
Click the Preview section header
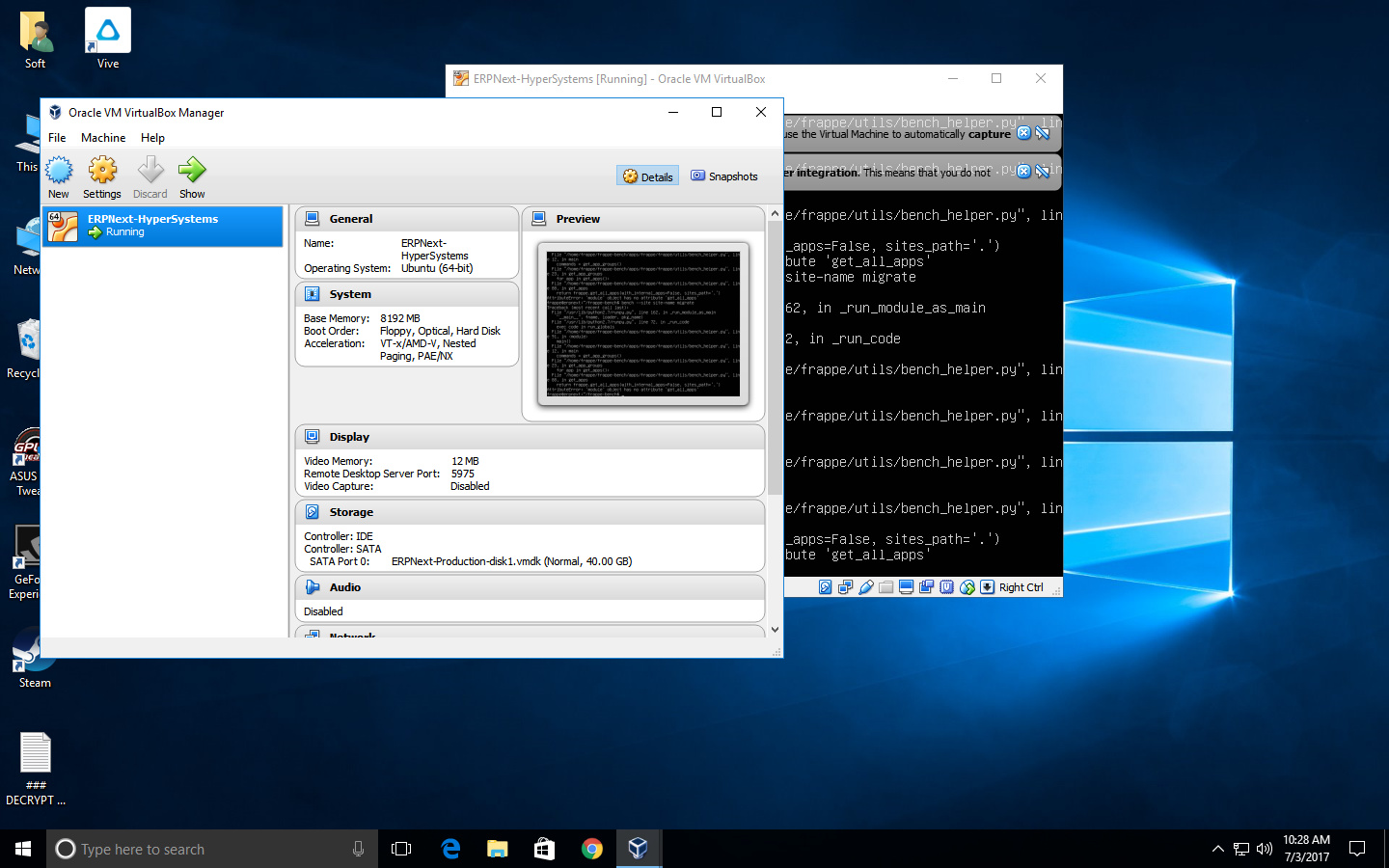pyautogui.click(x=643, y=219)
